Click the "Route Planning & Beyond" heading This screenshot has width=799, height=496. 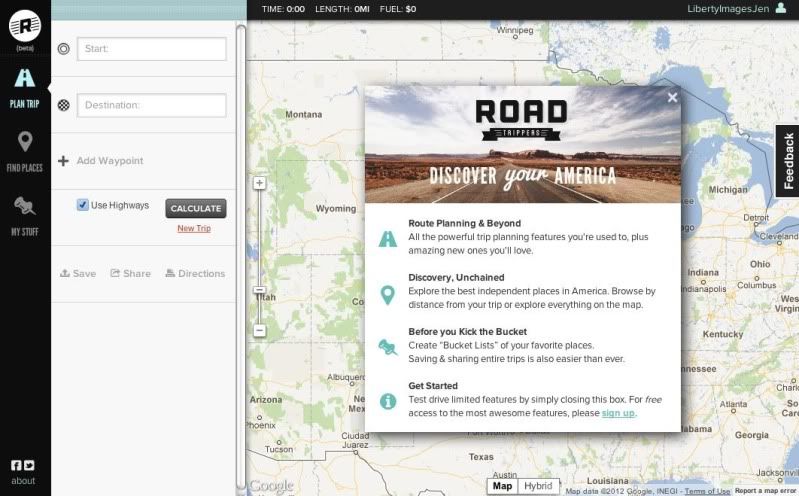[464, 223]
